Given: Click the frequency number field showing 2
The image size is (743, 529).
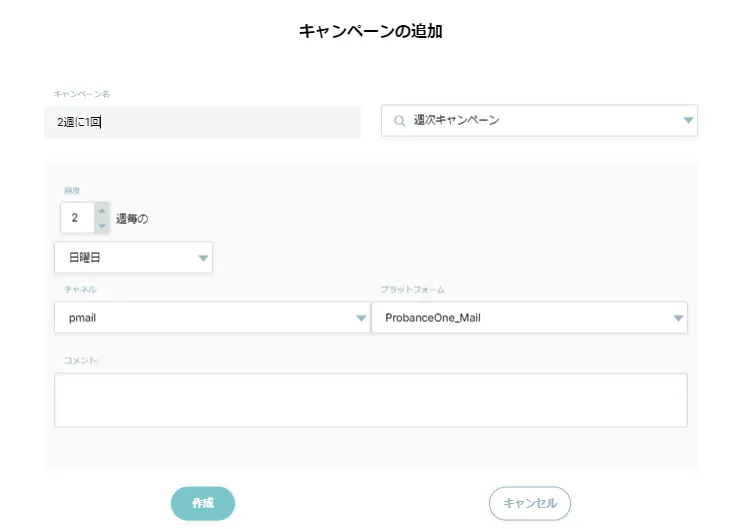Looking at the screenshot, I should 77,218.
